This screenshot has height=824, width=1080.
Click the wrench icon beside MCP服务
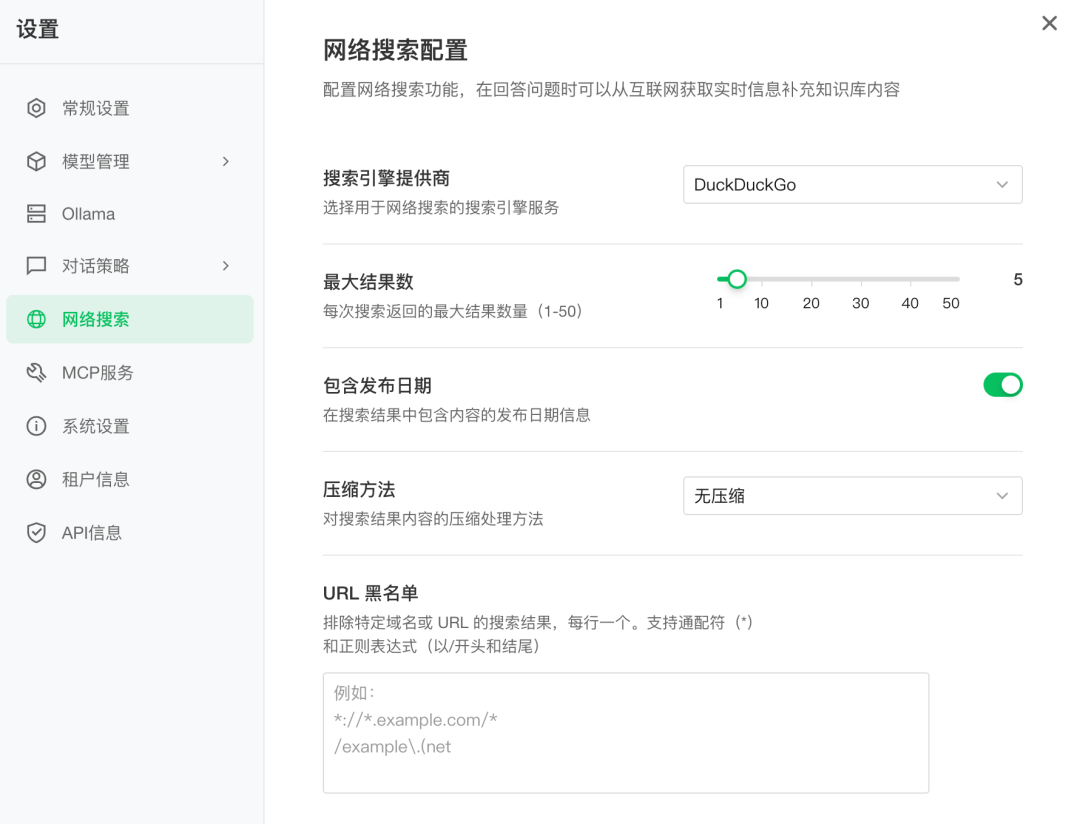tap(36, 373)
